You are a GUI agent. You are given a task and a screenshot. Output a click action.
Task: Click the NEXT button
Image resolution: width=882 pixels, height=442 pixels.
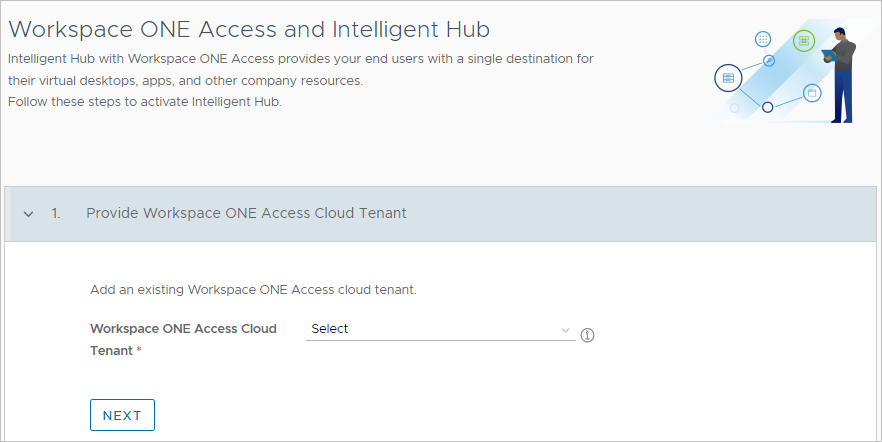point(122,415)
